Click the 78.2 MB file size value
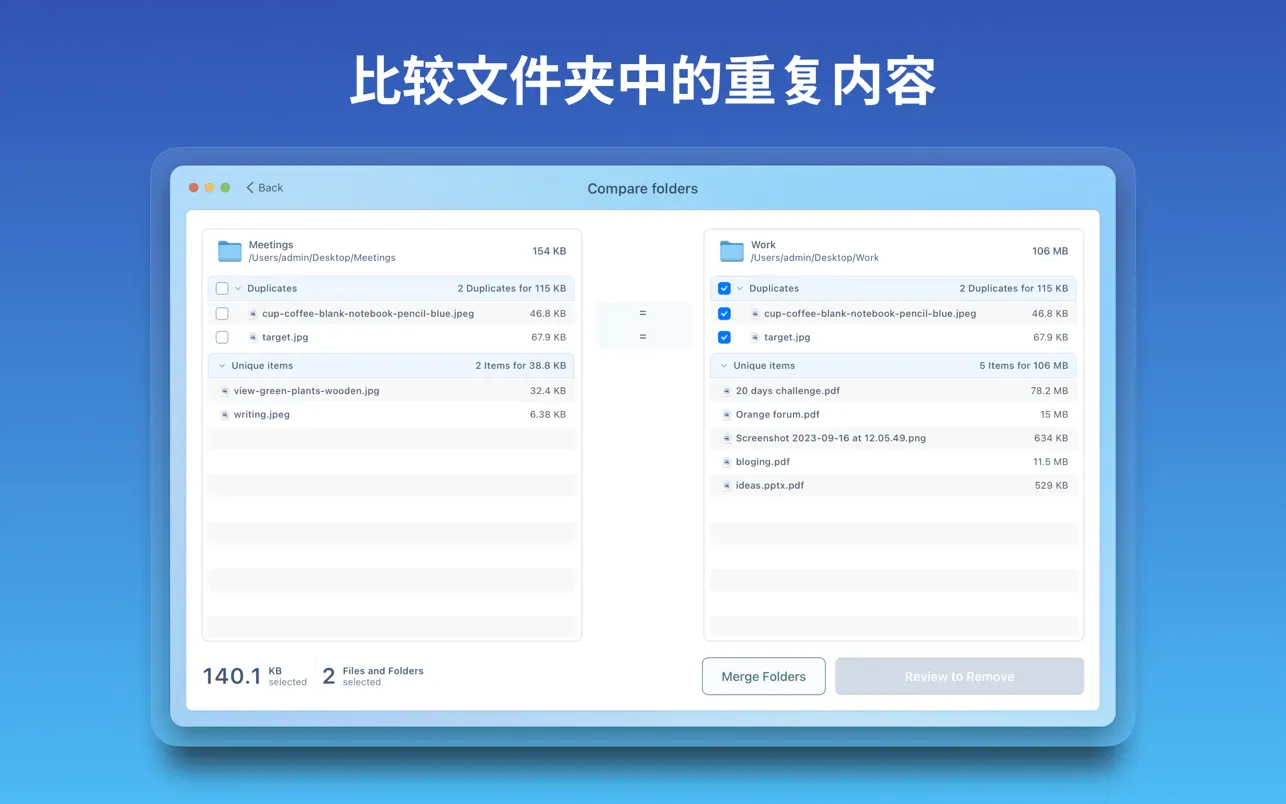The width and height of the screenshot is (1286, 804). coord(1049,391)
